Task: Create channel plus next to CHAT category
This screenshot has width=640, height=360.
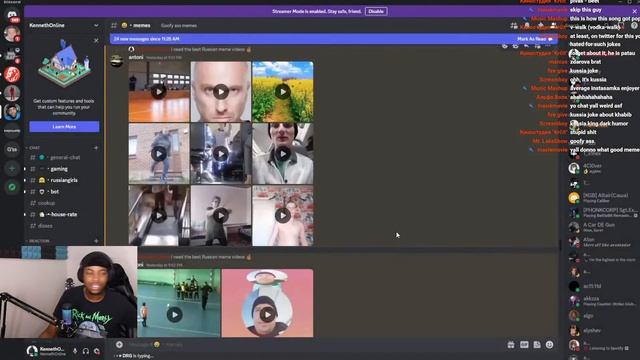Action: tap(96, 148)
